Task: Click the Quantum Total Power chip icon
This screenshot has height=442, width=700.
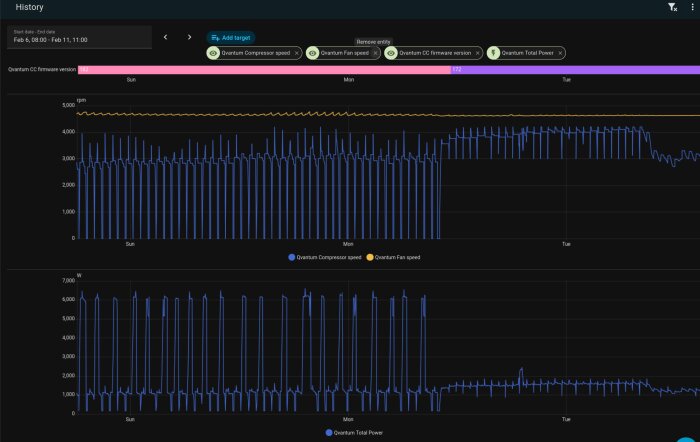Action: (493, 53)
